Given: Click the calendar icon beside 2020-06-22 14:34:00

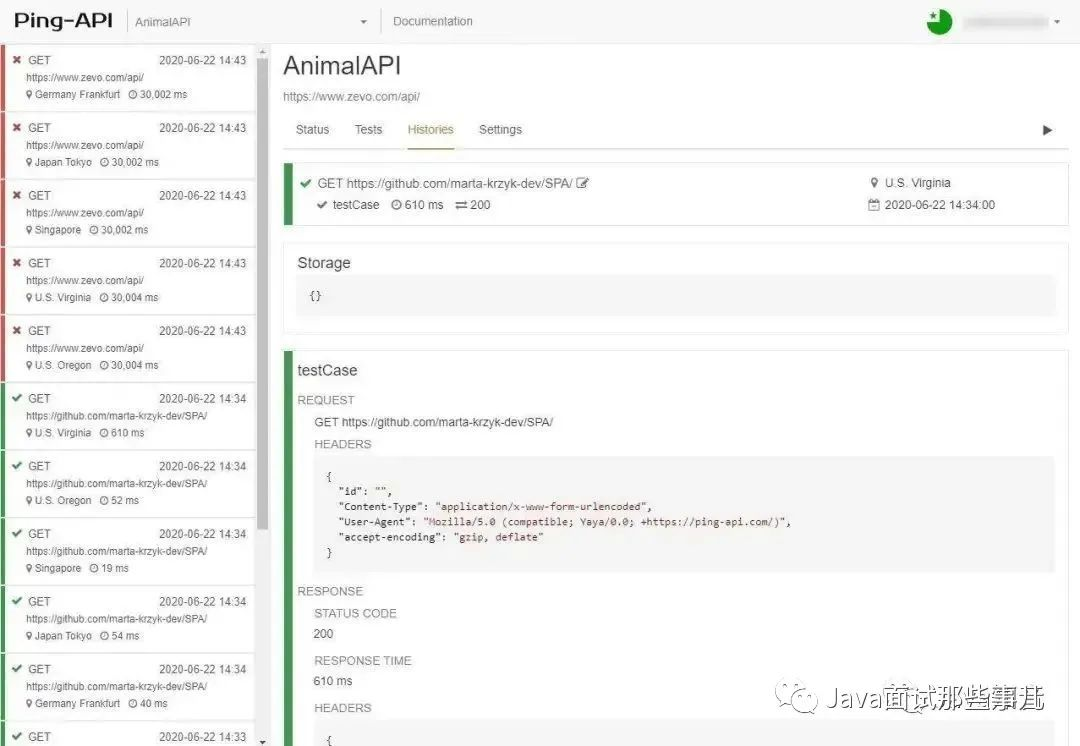Looking at the screenshot, I should (873, 205).
